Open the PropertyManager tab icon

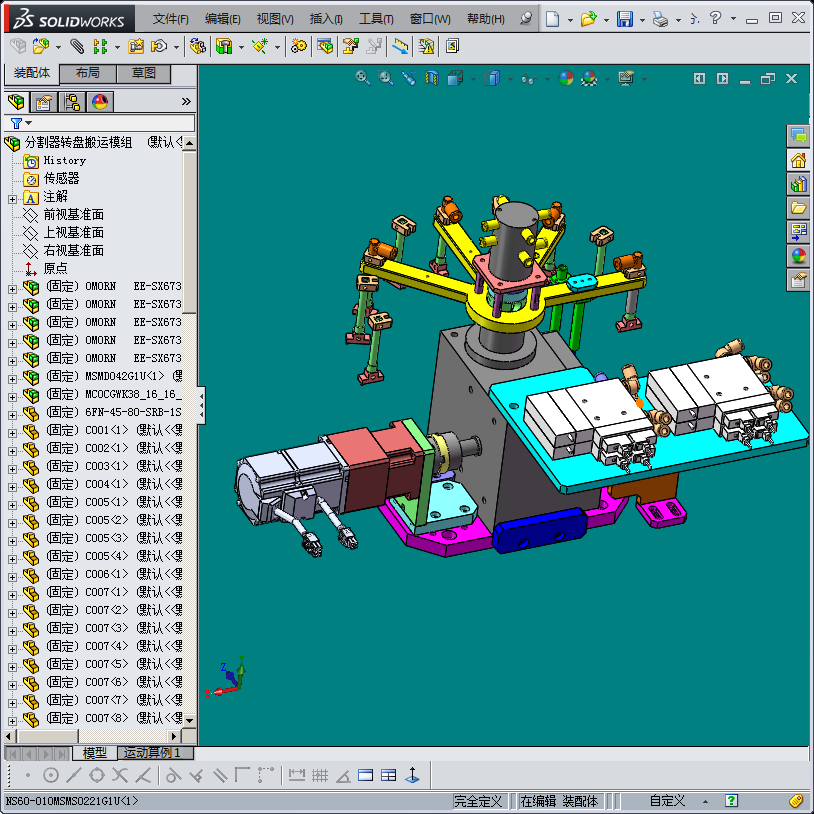tap(44, 102)
